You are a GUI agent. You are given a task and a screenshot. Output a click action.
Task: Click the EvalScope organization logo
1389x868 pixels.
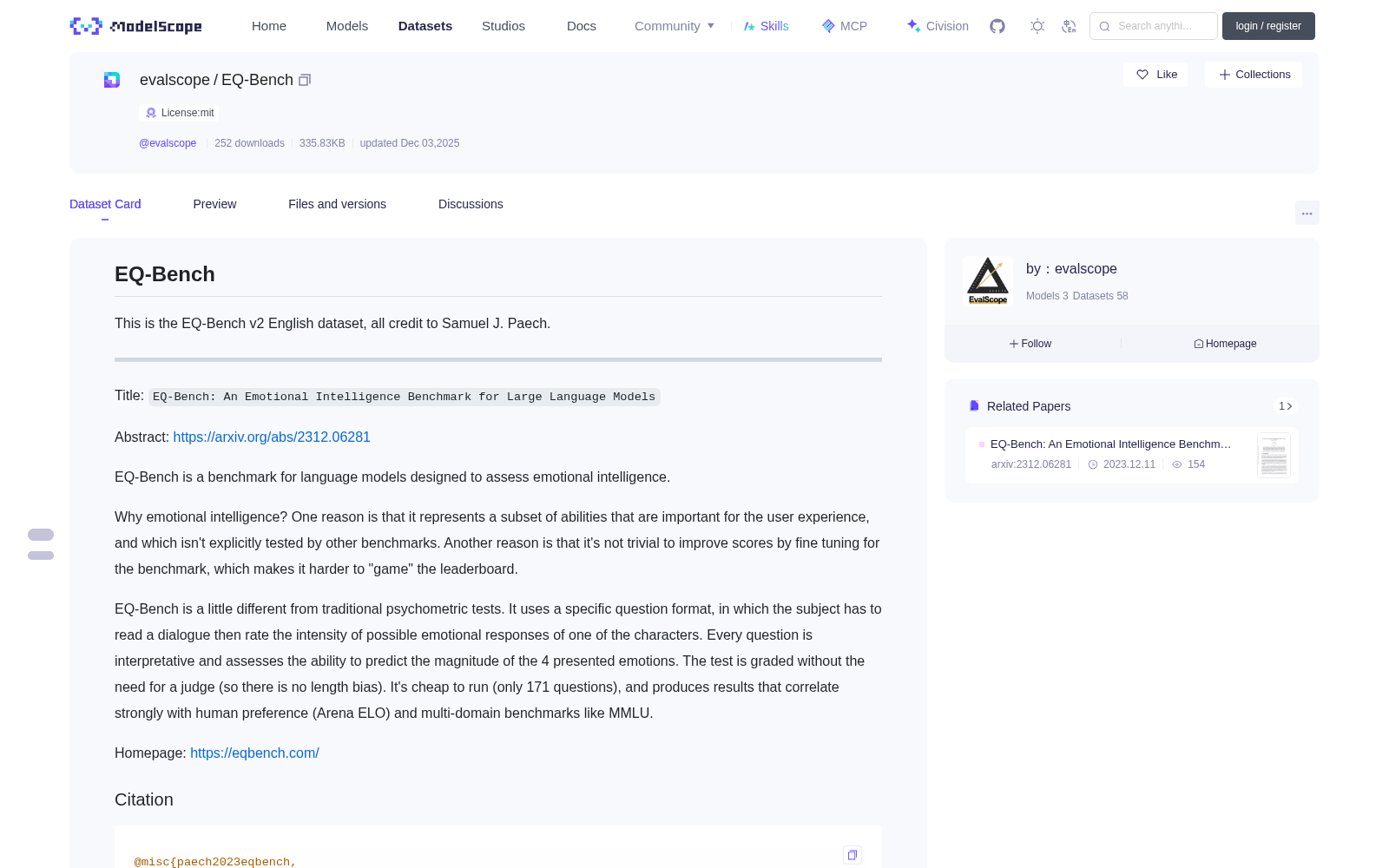pyautogui.click(x=988, y=280)
